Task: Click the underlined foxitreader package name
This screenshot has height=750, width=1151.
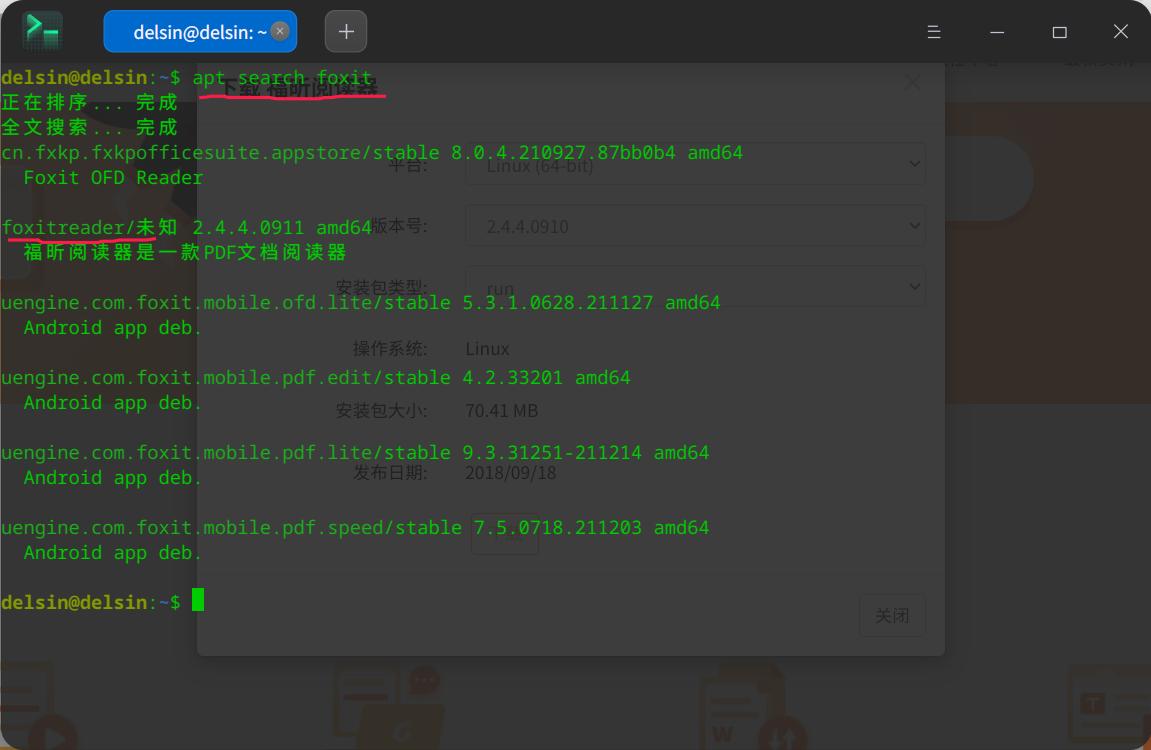Action: pos(65,227)
